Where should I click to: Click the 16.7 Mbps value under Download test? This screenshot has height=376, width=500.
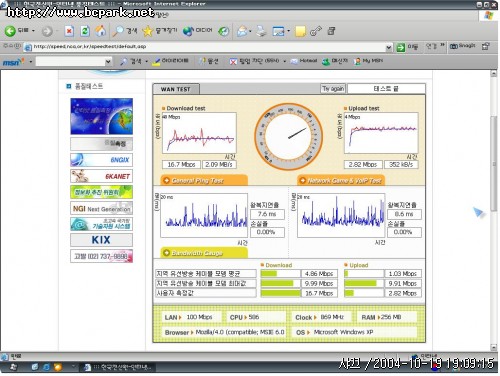click(x=181, y=165)
